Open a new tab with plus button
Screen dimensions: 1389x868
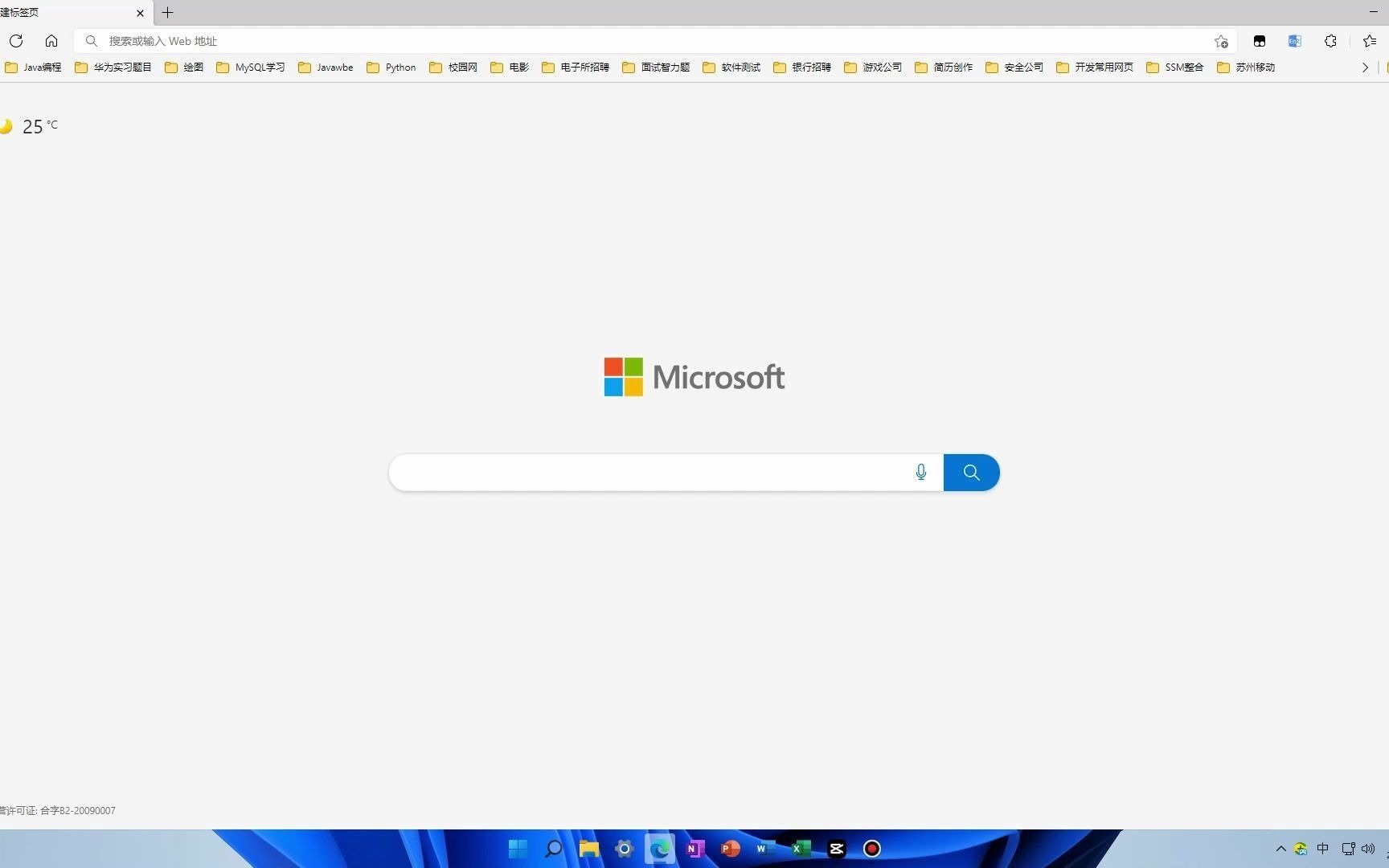[167, 13]
